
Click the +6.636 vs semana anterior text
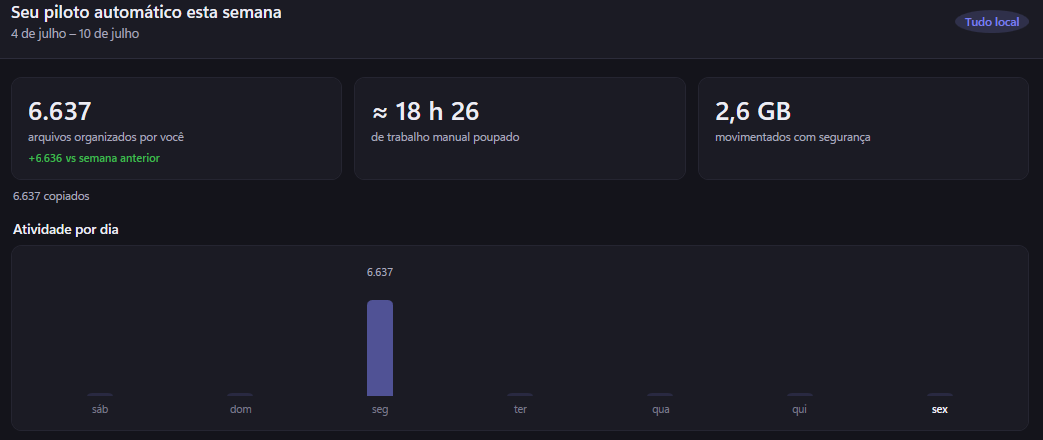coord(94,158)
